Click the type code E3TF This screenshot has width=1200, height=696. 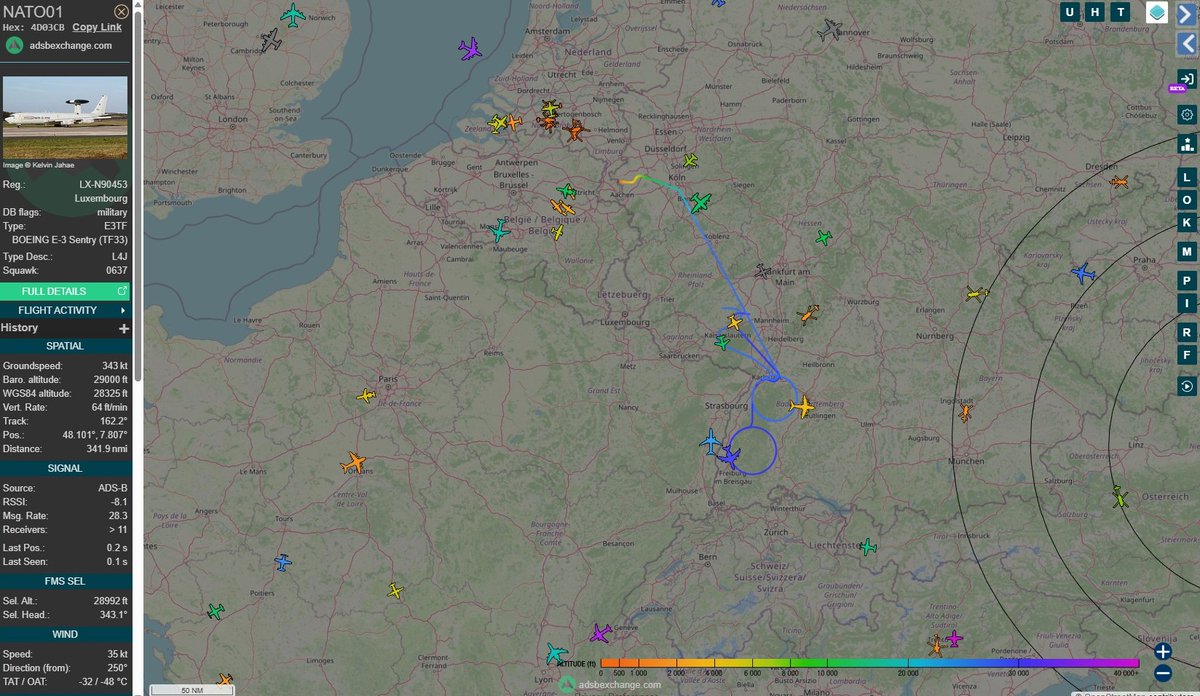tap(114, 227)
